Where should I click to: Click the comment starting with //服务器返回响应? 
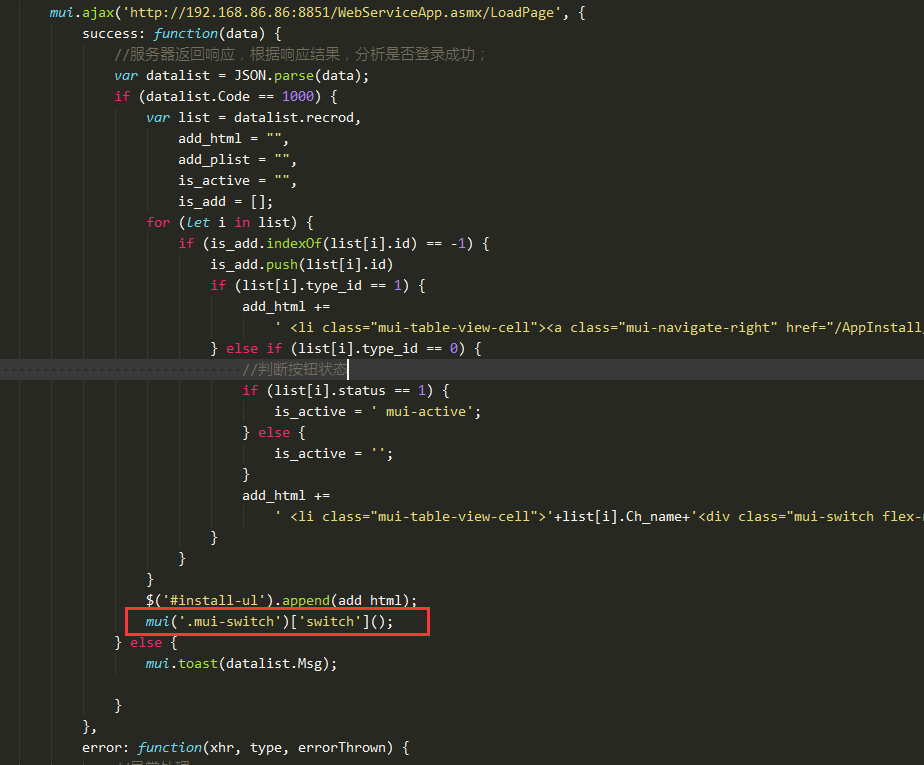coord(299,55)
